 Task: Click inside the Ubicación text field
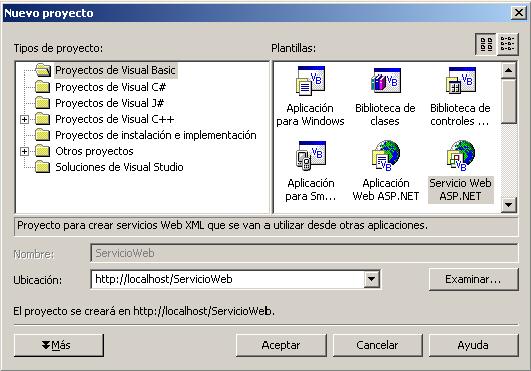(228, 280)
